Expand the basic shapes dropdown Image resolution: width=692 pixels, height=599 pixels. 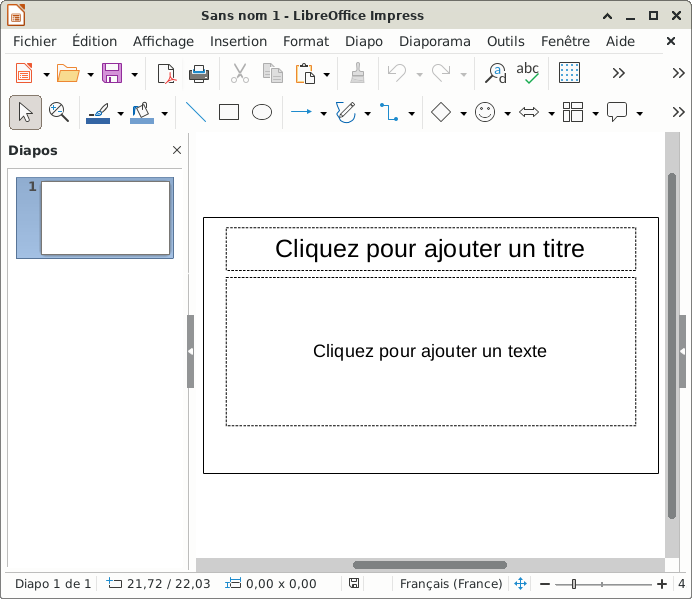tap(463, 114)
